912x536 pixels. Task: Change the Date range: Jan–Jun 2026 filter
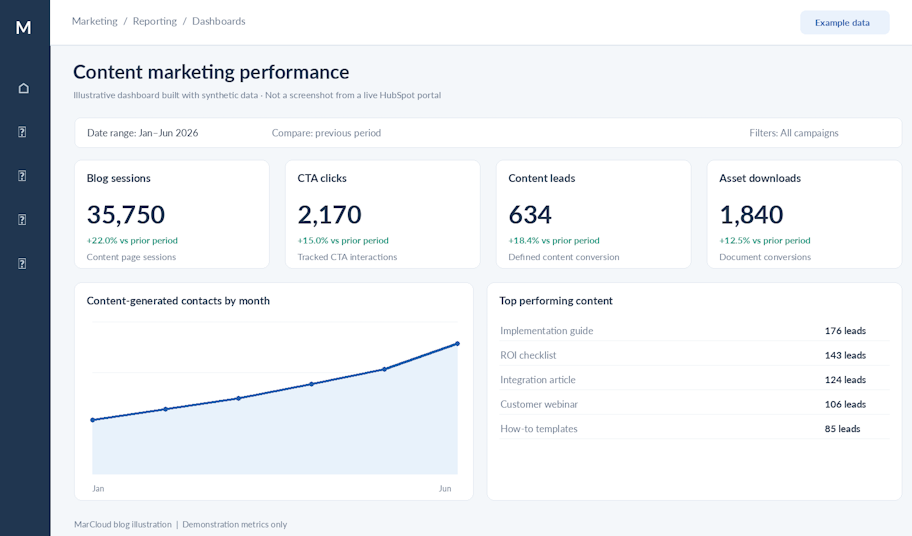(142, 133)
